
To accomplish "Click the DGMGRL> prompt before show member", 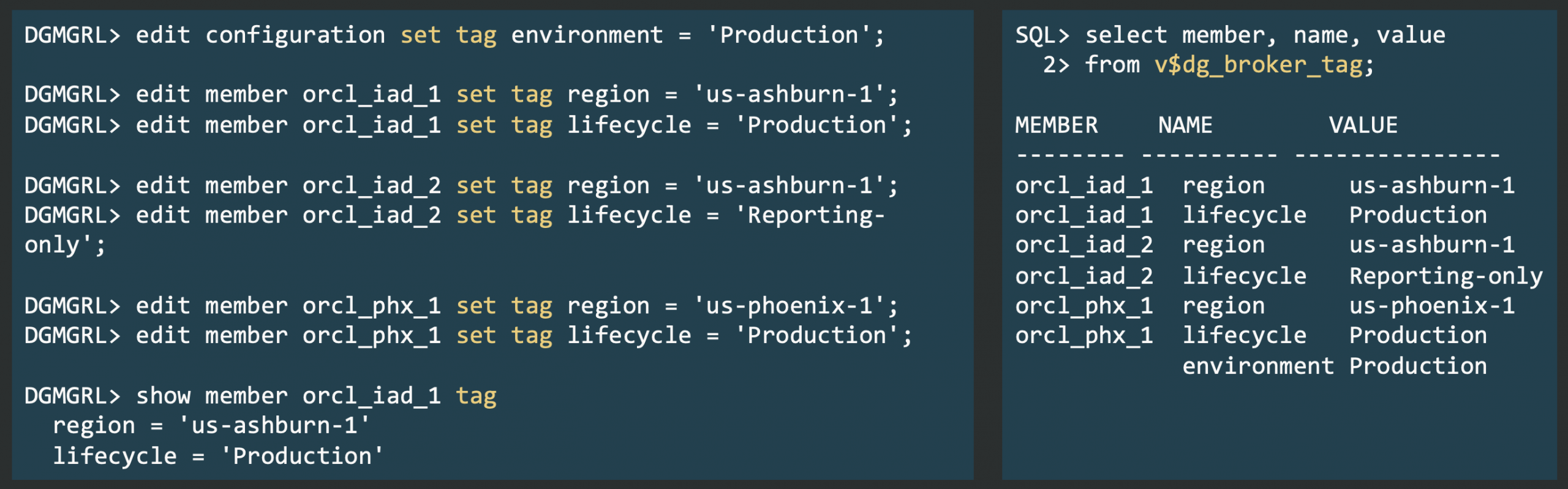I will pyautogui.click(x=72, y=396).
